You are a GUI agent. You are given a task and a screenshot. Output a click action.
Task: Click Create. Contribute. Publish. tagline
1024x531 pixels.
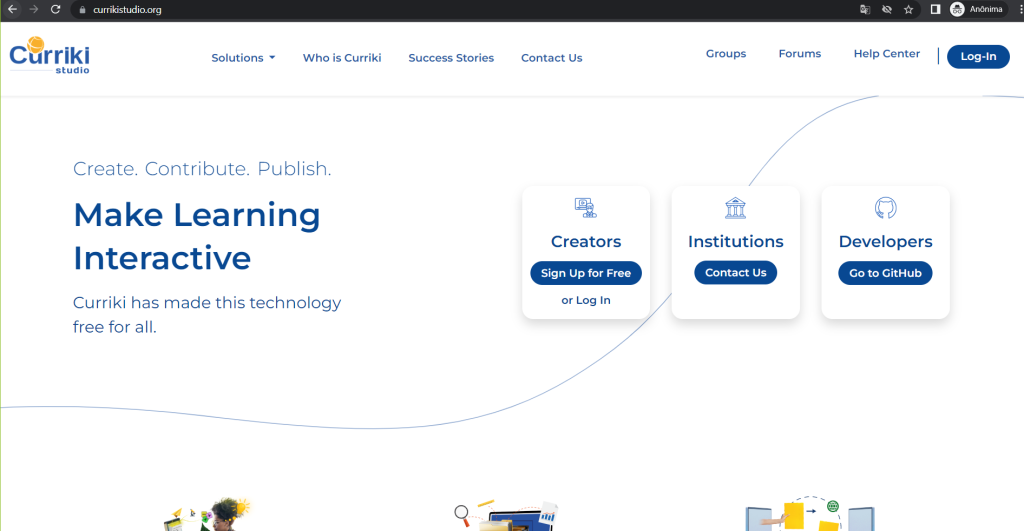pos(202,169)
